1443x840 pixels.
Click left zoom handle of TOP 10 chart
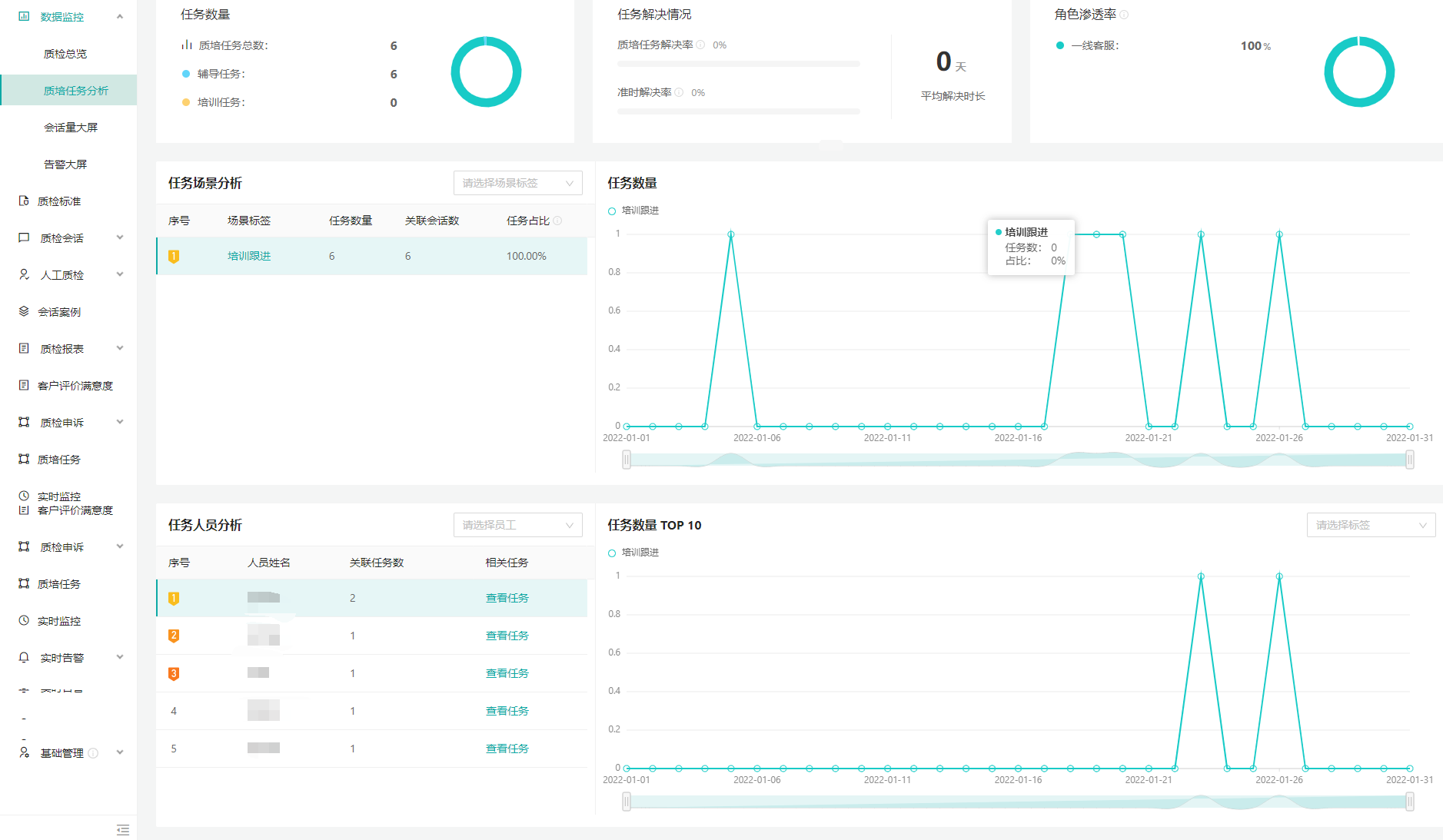[x=627, y=802]
